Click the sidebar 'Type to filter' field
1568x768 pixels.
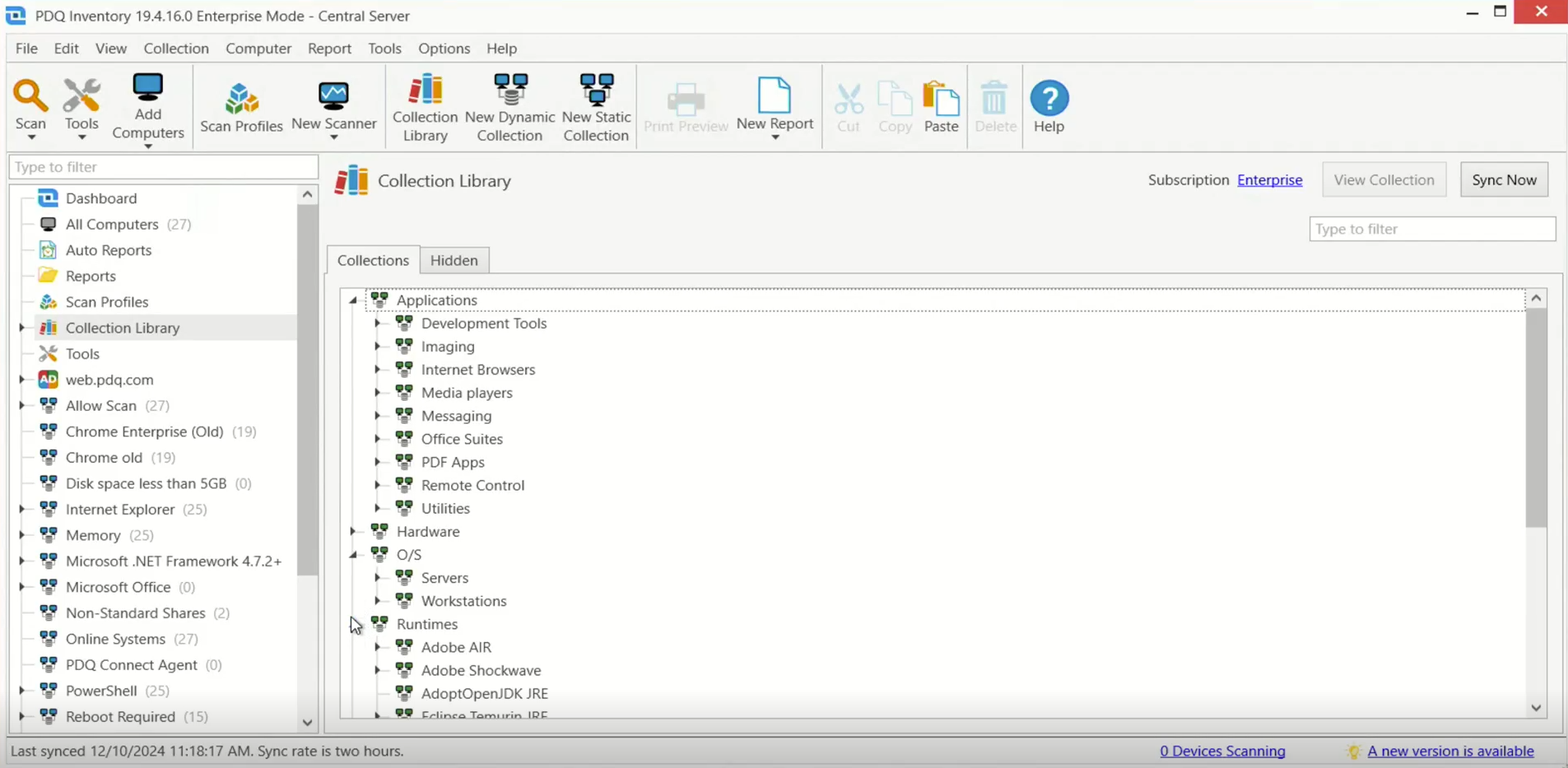pyautogui.click(x=163, y=167)
